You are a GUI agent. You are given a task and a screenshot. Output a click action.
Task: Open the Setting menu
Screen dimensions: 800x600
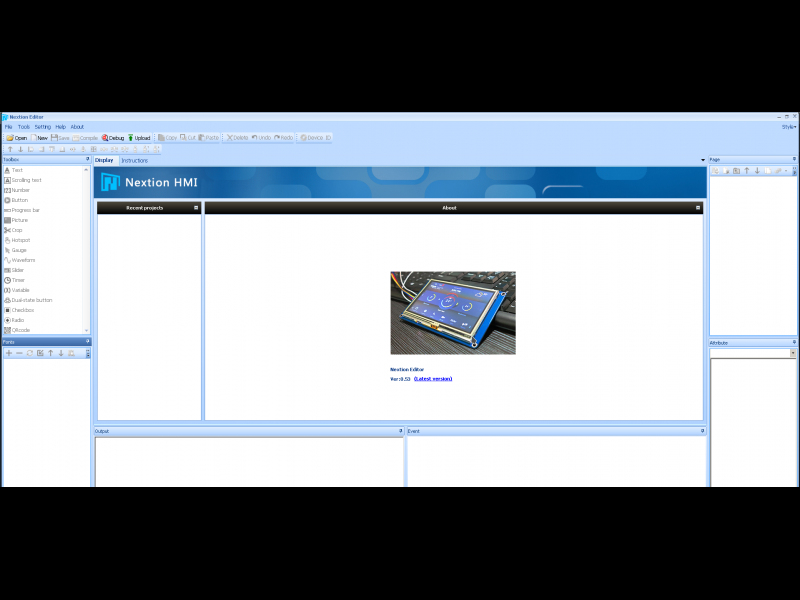(x=42, y=127)
